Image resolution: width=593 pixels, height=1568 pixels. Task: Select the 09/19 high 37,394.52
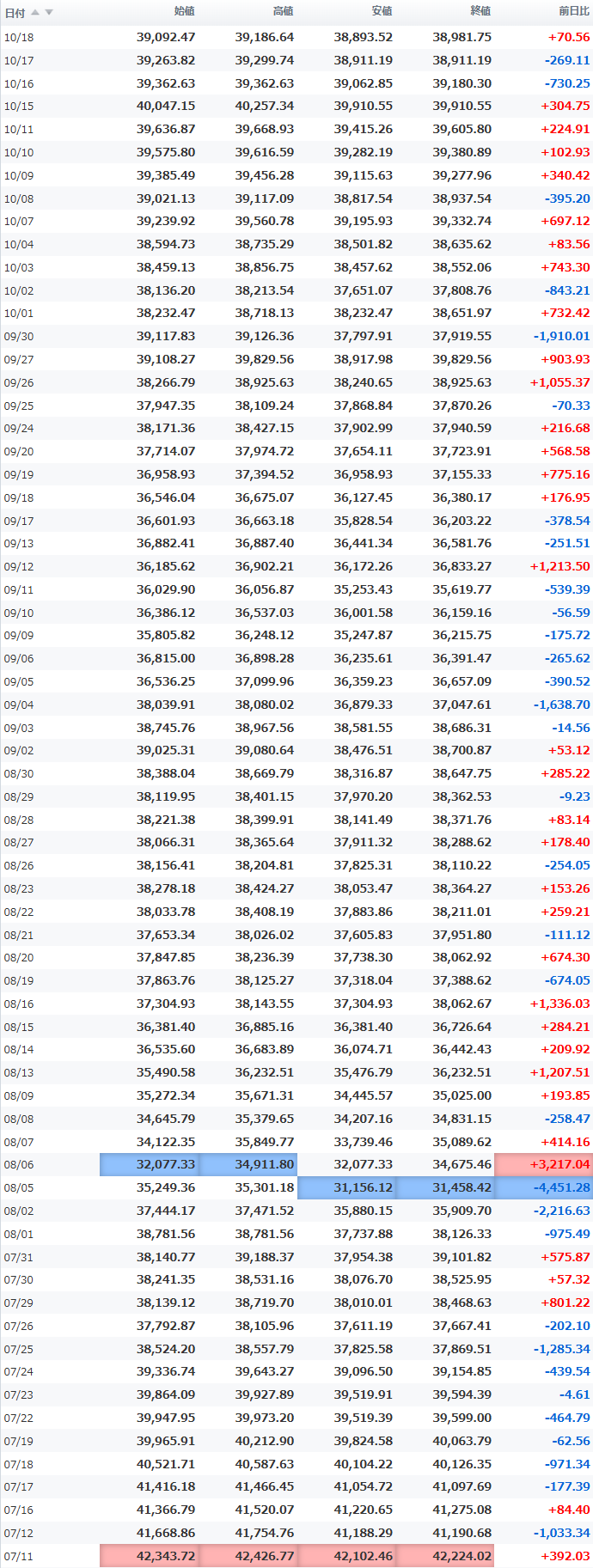265,474
